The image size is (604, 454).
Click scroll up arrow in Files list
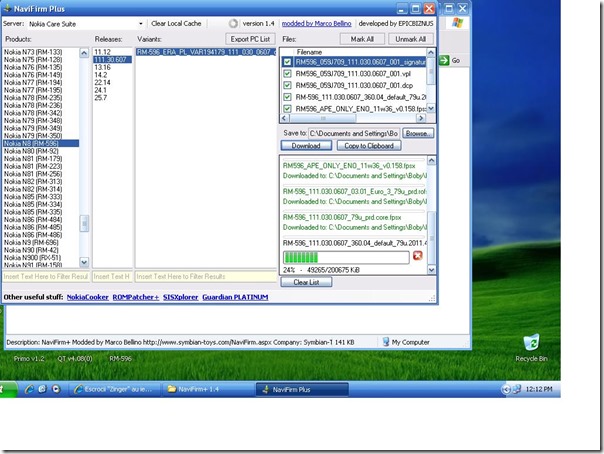pyautogui.click(x=431, y=52)
